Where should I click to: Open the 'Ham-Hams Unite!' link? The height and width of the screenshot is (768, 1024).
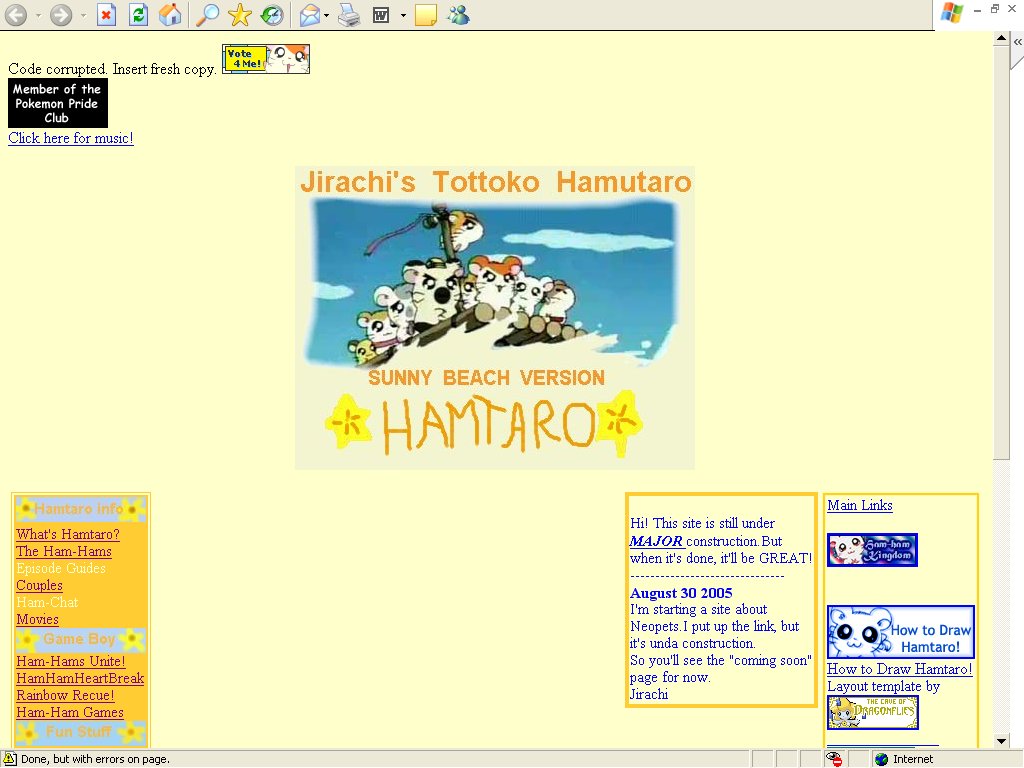coord(71,661)
